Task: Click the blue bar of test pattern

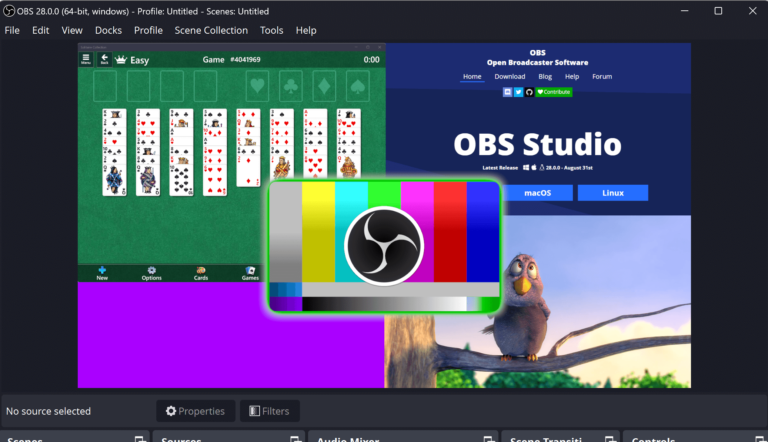Action: [483, 230]
